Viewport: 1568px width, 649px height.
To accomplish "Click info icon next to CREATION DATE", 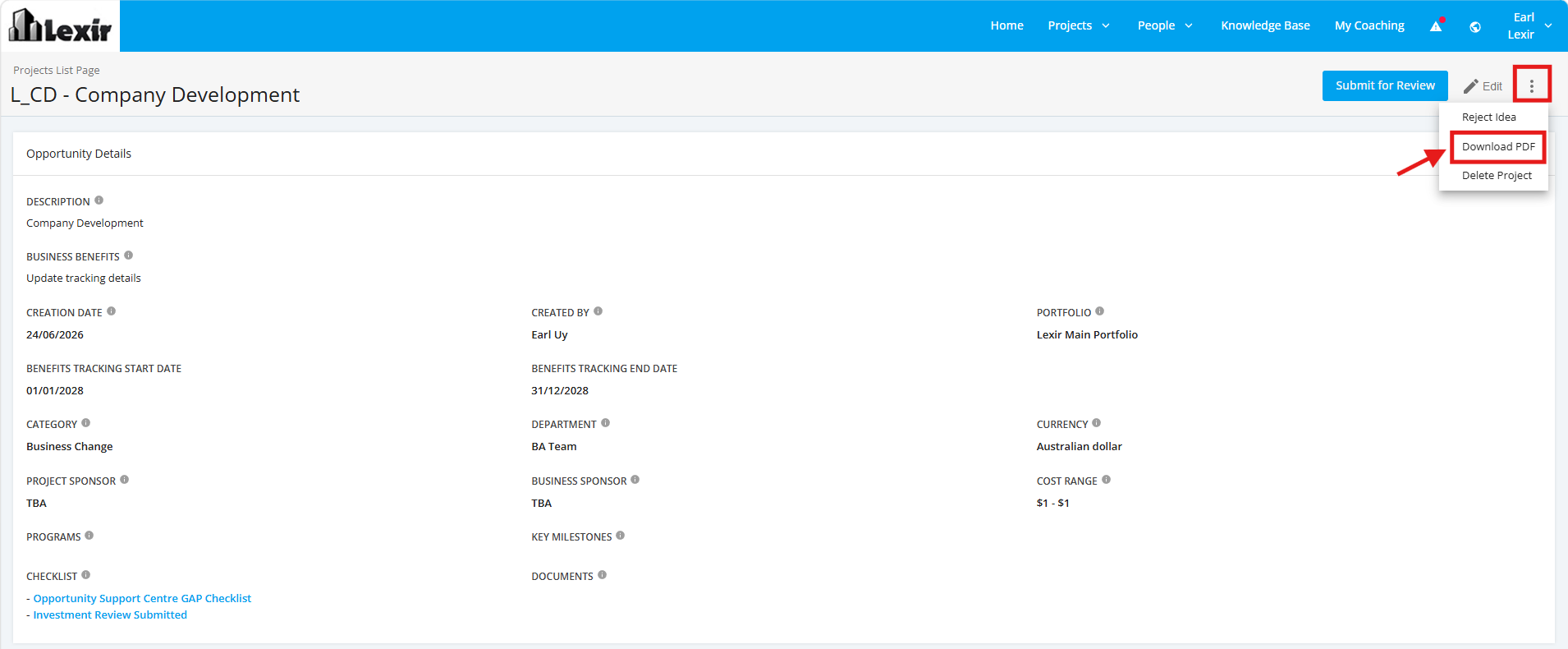I will click(112, 311).
